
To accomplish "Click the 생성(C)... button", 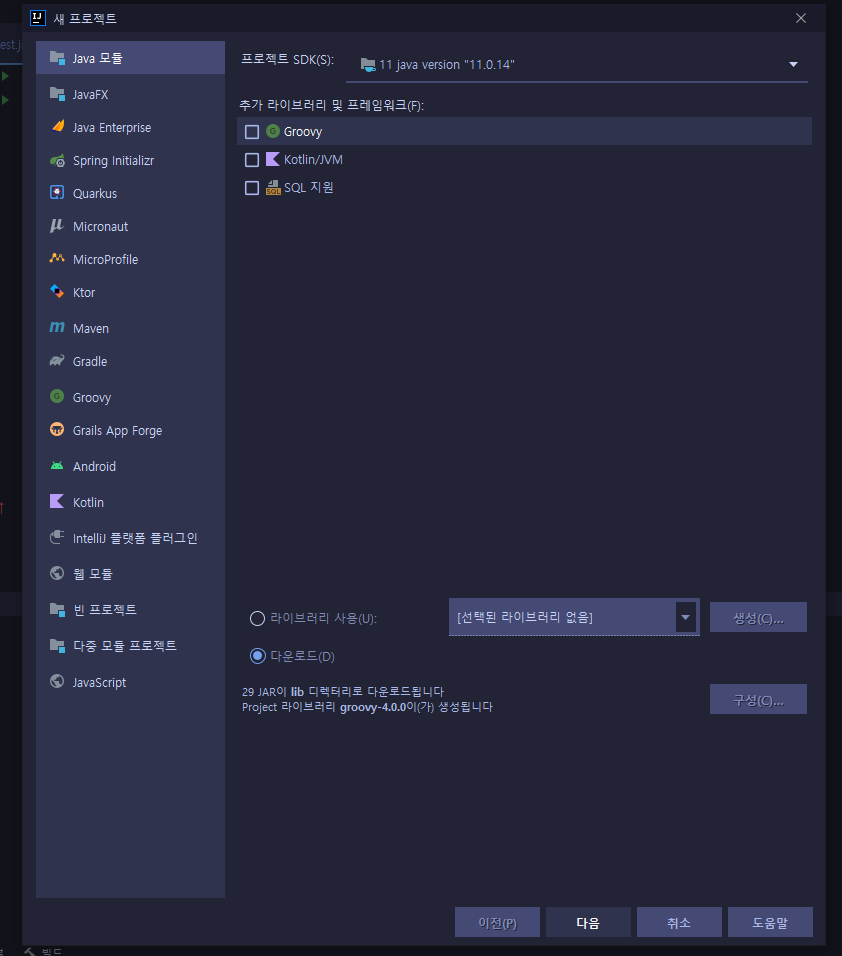I will 758,617.
